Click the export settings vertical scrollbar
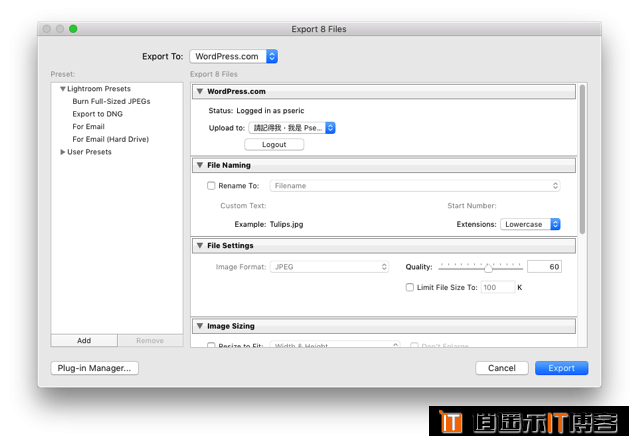Screen dimensions: 639x441 (x=582, y=159)
